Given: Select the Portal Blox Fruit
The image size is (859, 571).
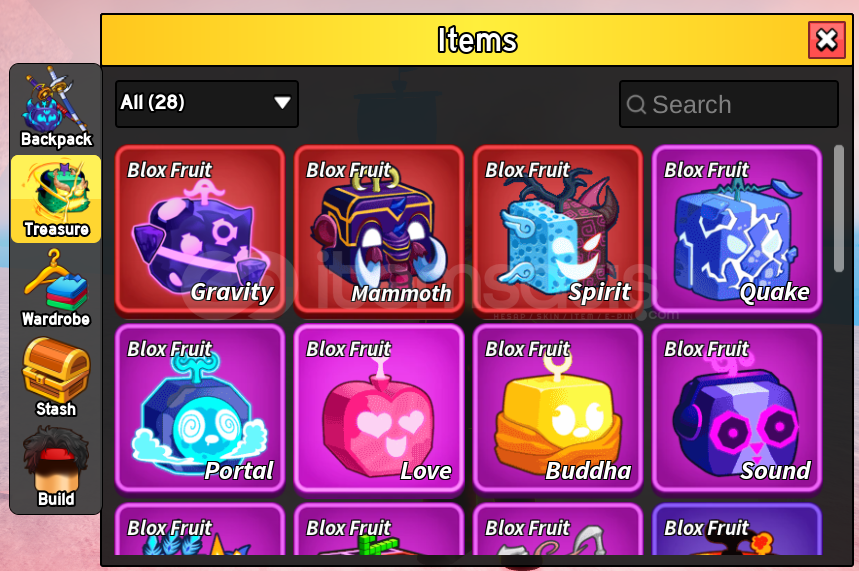Looking at the screenshot, I should [200, 409].
